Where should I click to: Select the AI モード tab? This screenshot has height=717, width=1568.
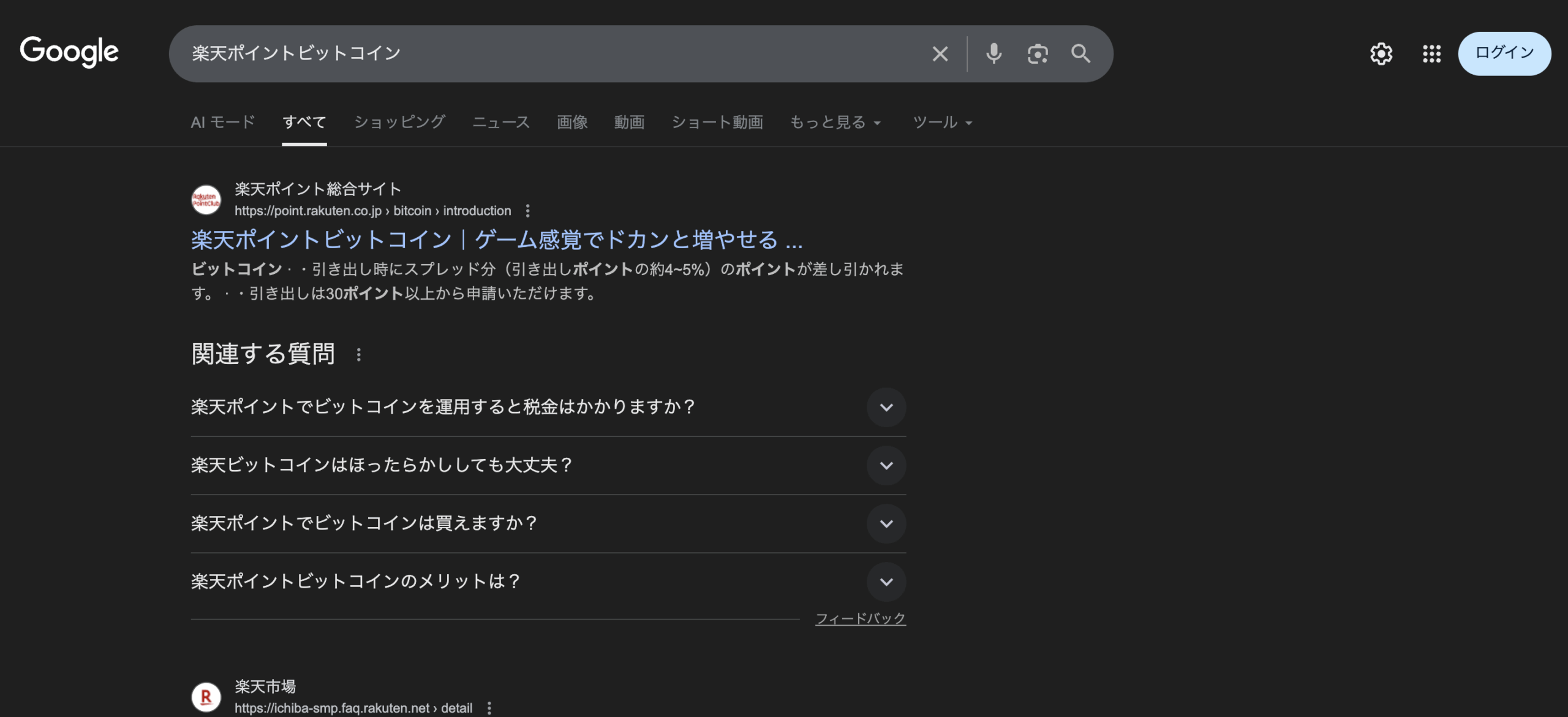coord(222,122)
